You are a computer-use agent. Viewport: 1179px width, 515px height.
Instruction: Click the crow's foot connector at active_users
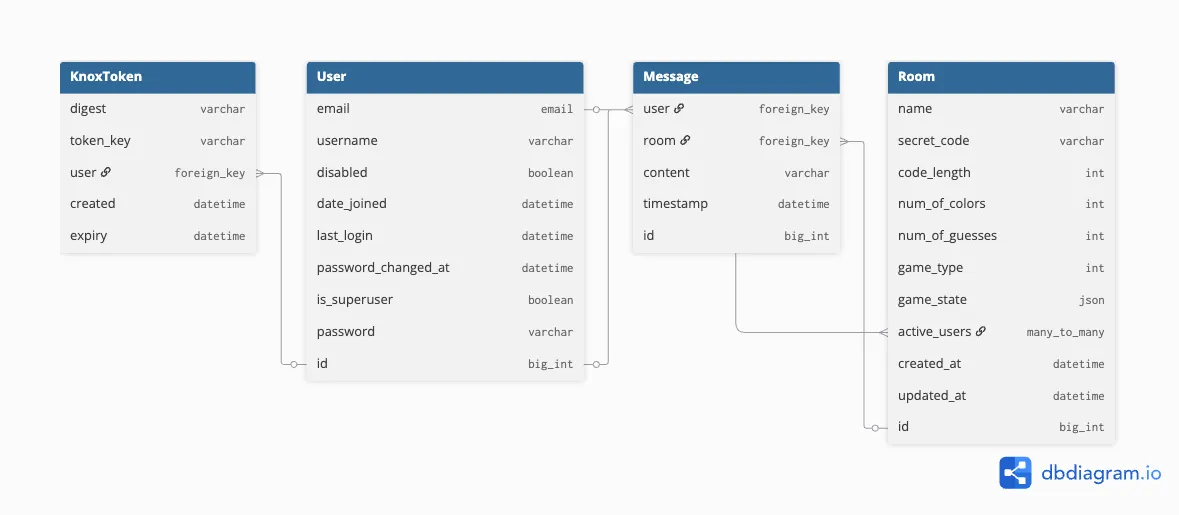(x=883, y=332)
